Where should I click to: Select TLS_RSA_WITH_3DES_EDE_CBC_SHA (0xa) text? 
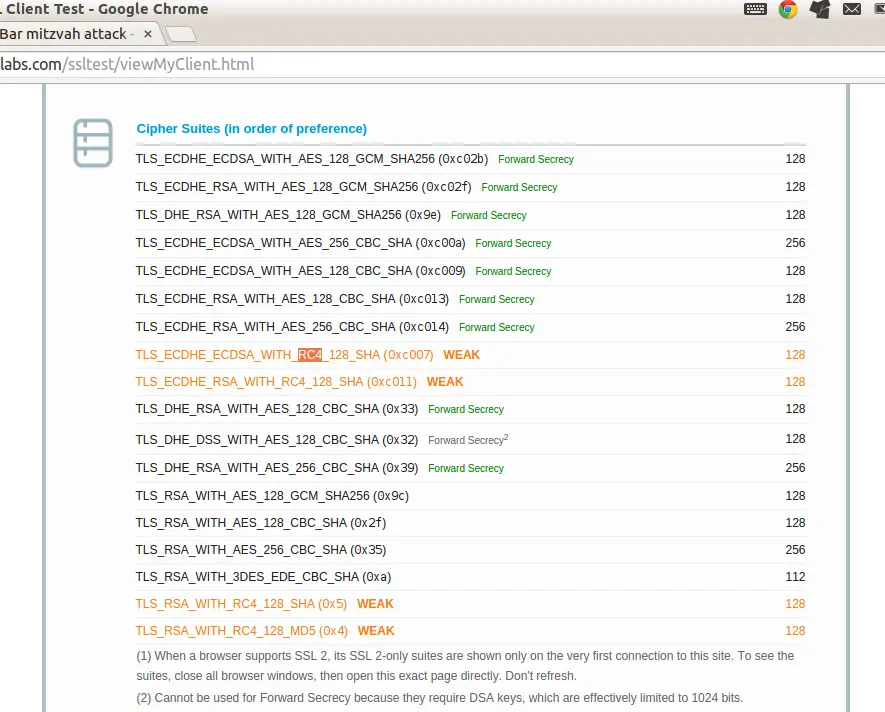[x=263, y=577]
